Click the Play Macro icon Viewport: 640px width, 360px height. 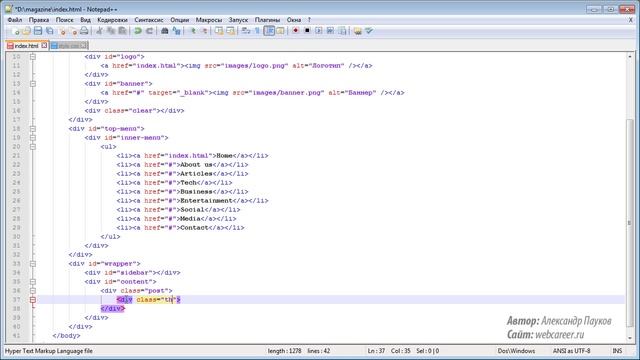tap(319, 31)
